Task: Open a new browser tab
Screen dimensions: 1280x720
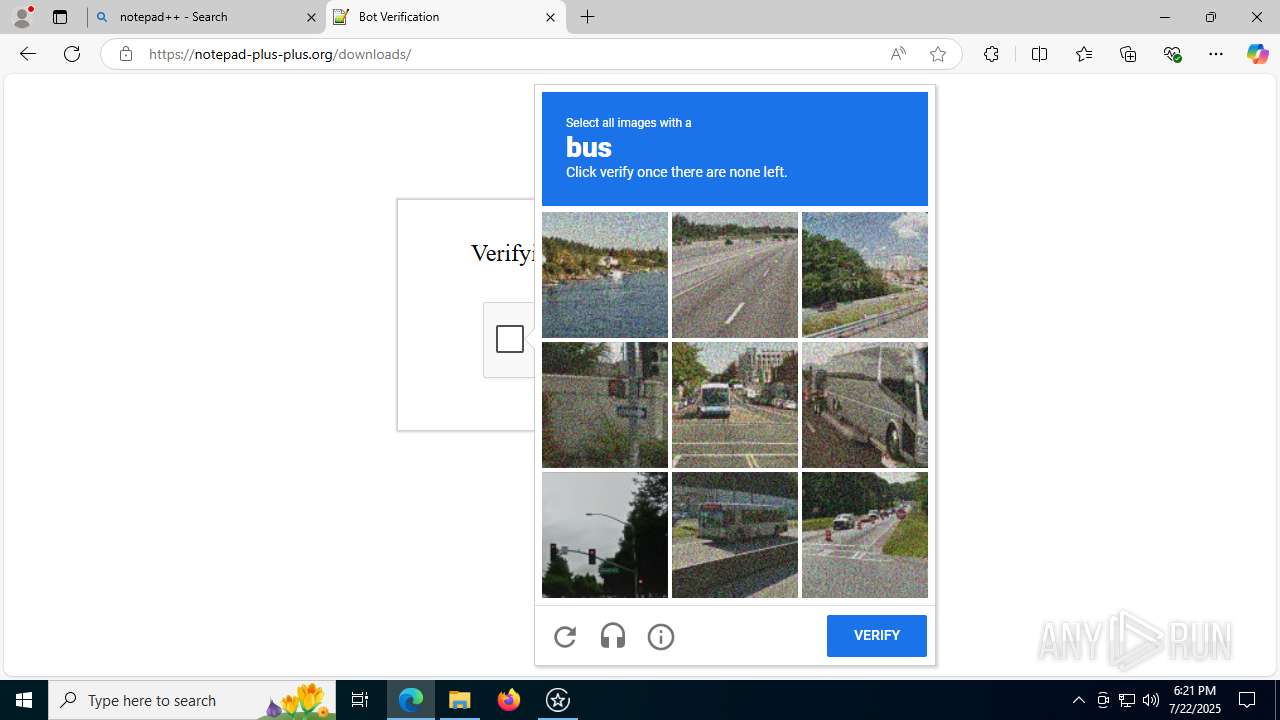Action: 588,17
